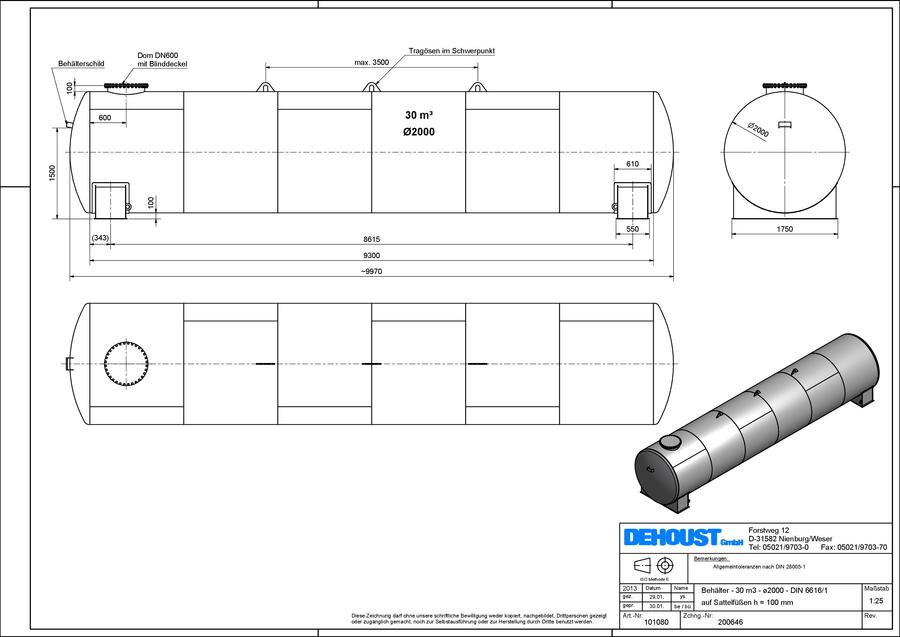Click the 'Diese Zeichnung darf ohne...' copyright notice

click(x=479, y=619)
